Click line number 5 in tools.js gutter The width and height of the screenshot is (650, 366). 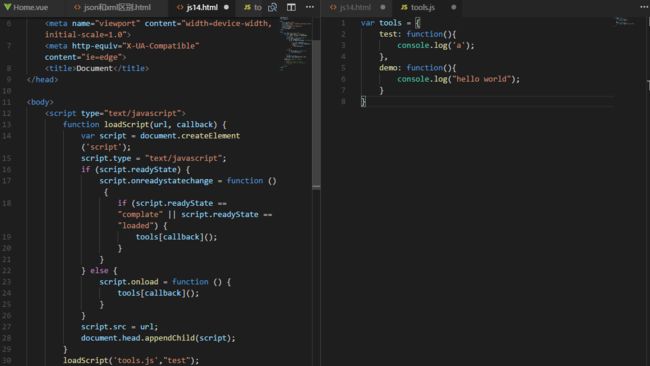[x=343, y=68]
